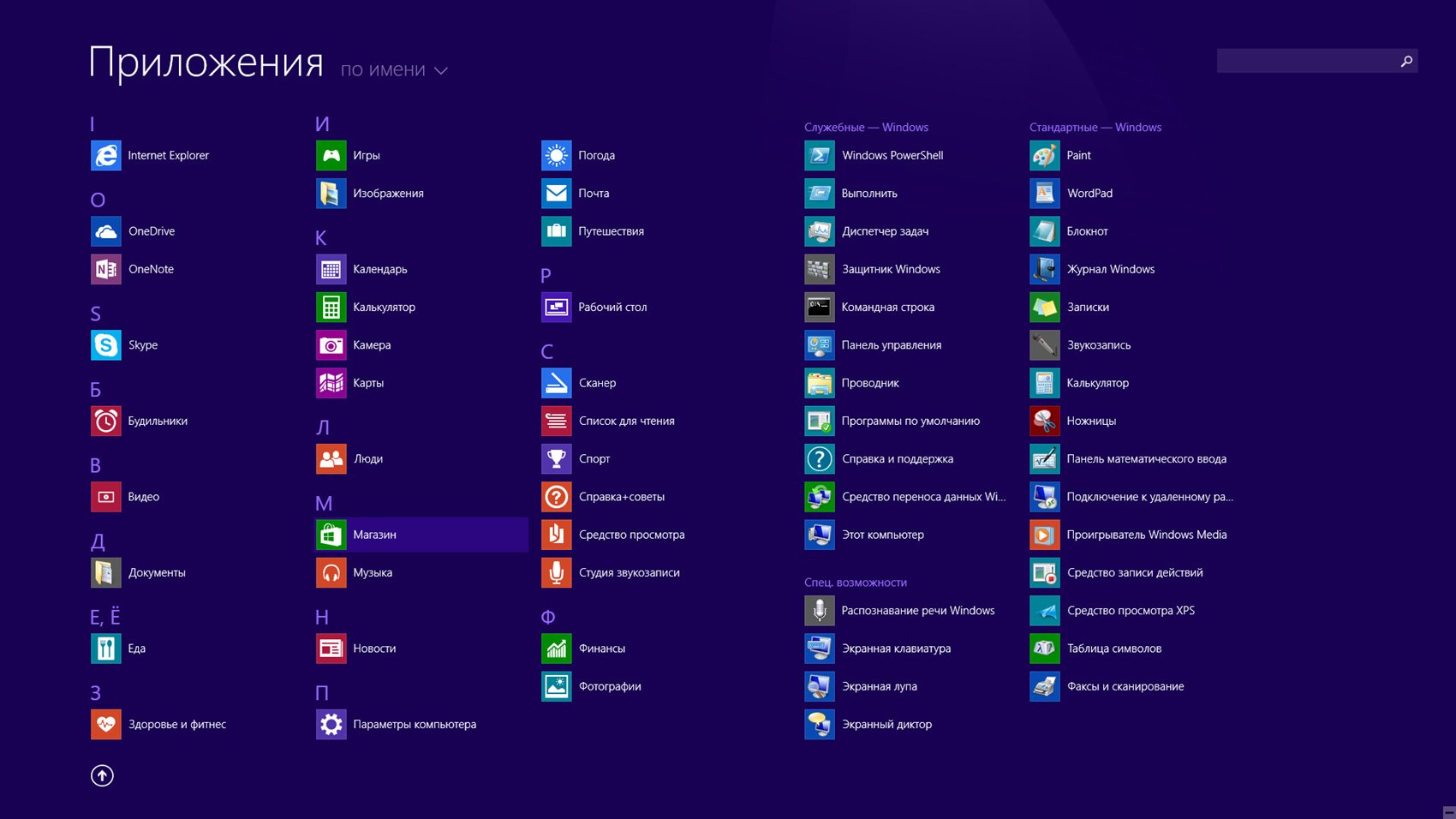
Task: Click the search magnifier button
Action: 1406,61
